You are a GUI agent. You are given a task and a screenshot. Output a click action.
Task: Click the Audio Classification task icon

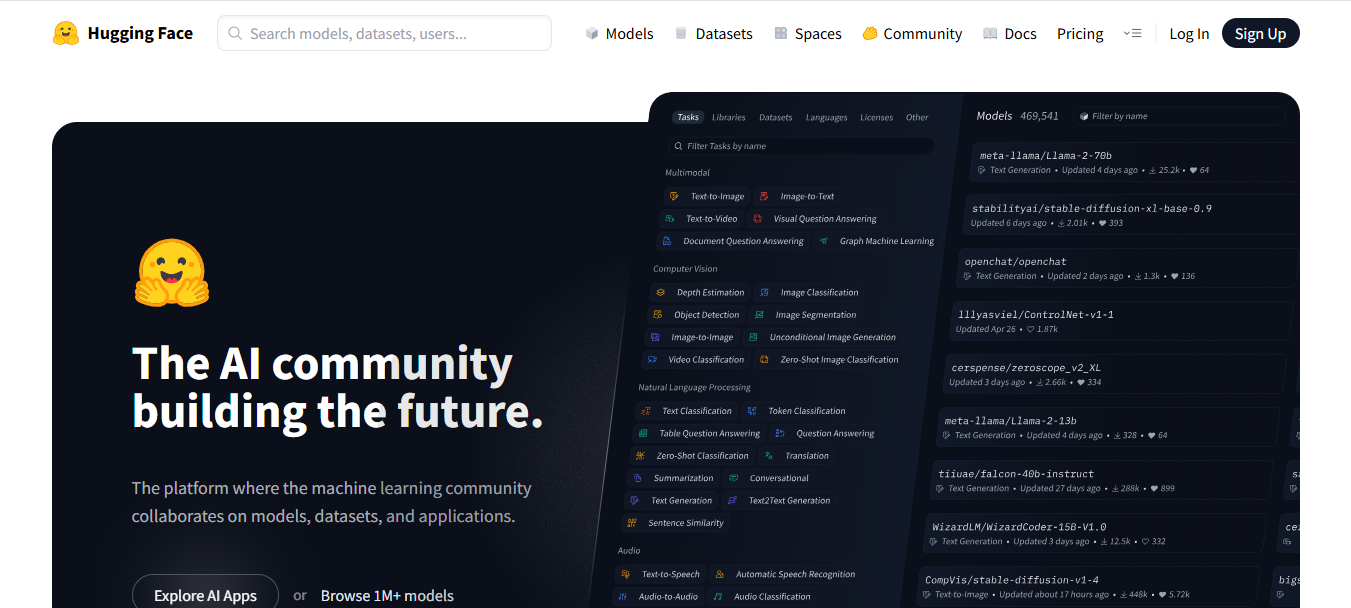click(x=718, y=596)
